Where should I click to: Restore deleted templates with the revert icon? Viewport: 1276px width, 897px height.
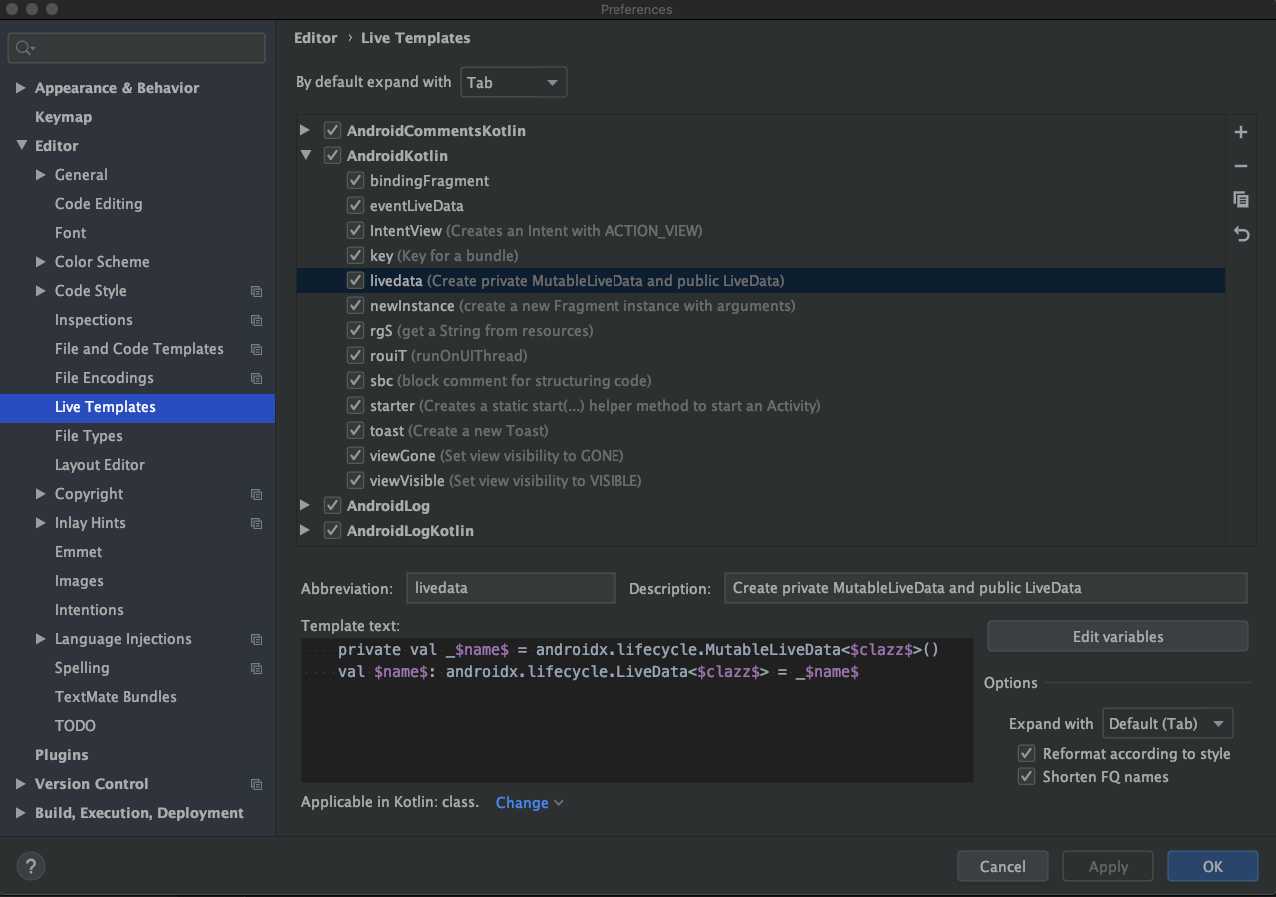coord(1241,234)
